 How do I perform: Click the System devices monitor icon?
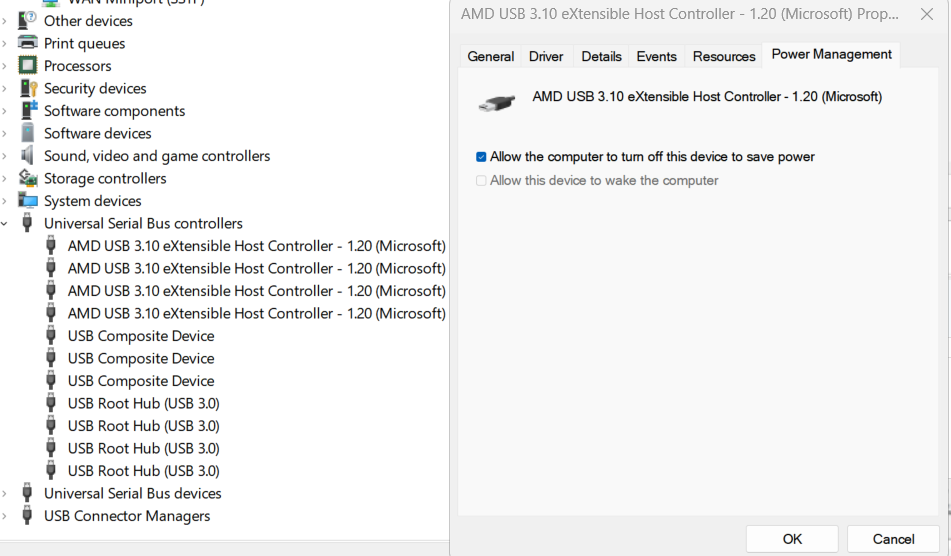coord(28,201)
